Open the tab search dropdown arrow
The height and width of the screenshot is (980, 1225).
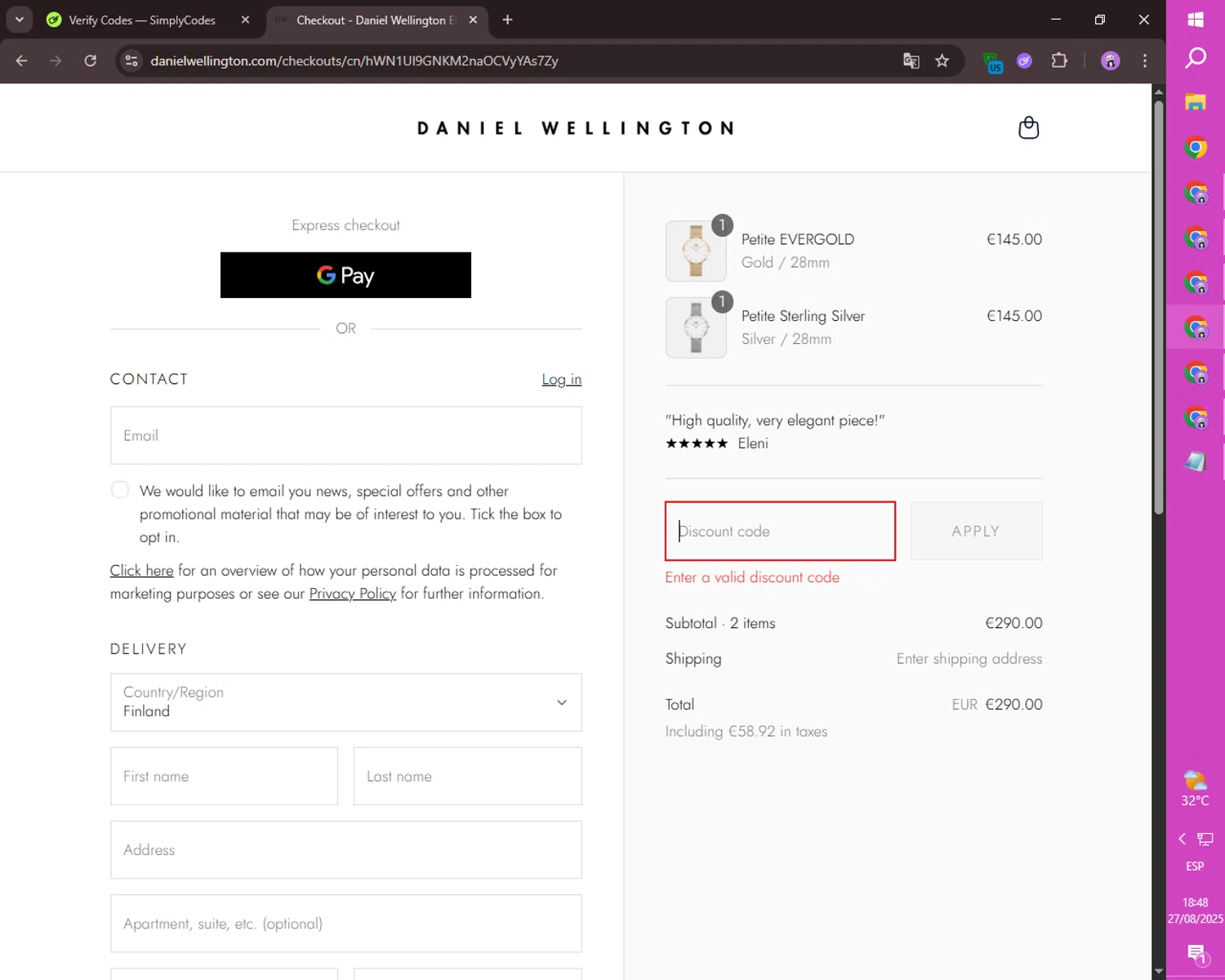point(19,20)
